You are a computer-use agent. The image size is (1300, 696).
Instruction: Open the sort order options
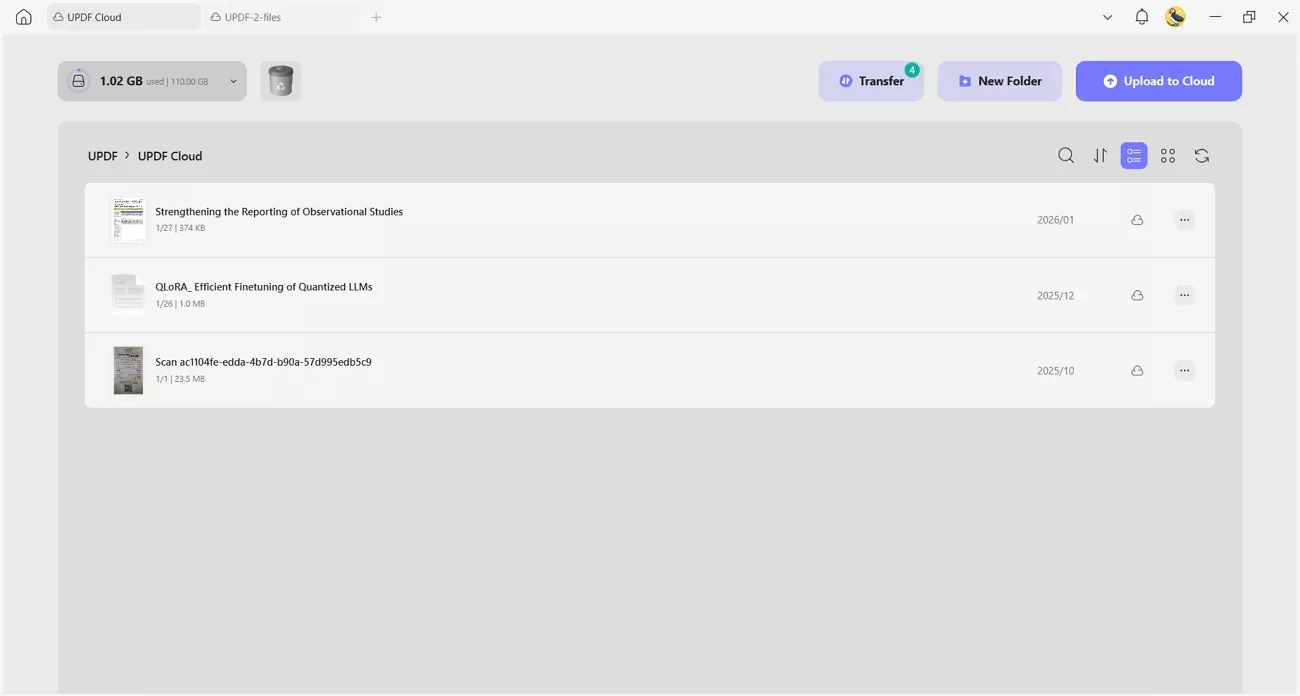point(1100,155)
